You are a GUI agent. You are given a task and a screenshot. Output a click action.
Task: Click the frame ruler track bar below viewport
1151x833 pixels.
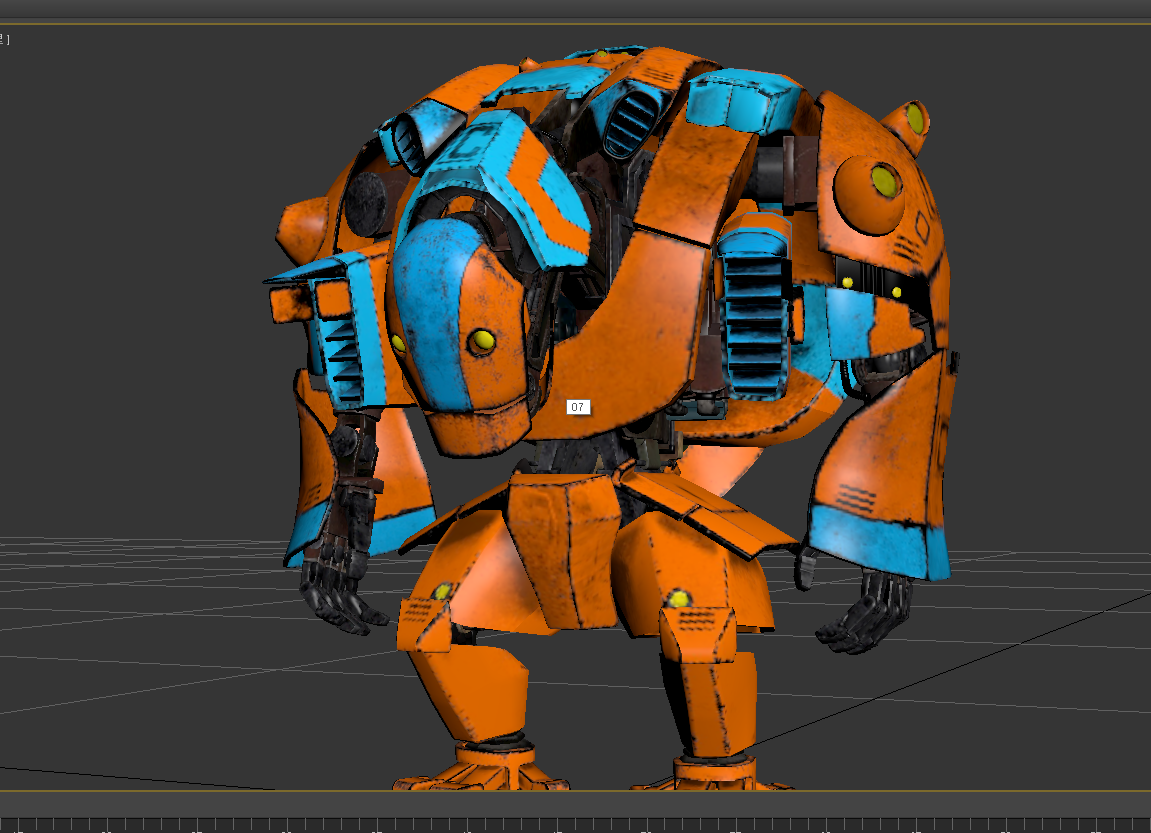[575, 826]
